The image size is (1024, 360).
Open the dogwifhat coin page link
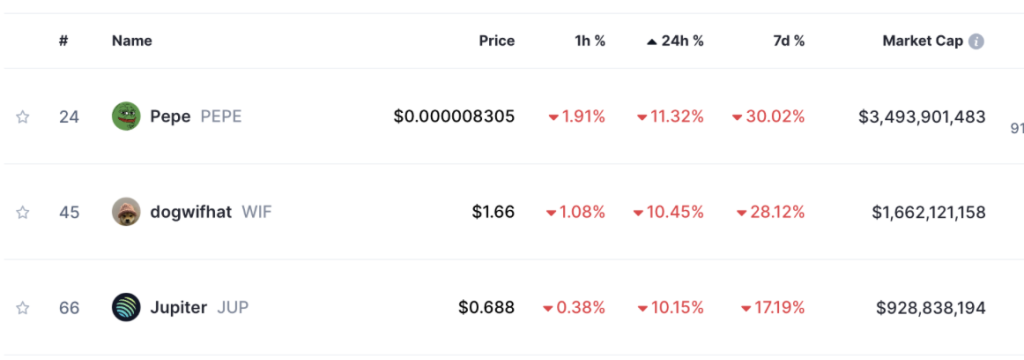click(191, 212)
